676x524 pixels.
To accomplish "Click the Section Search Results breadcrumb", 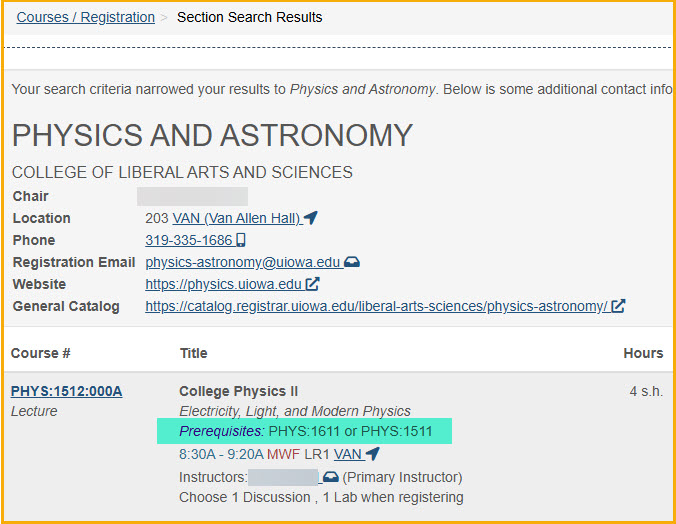I will [x=249, y=17].
